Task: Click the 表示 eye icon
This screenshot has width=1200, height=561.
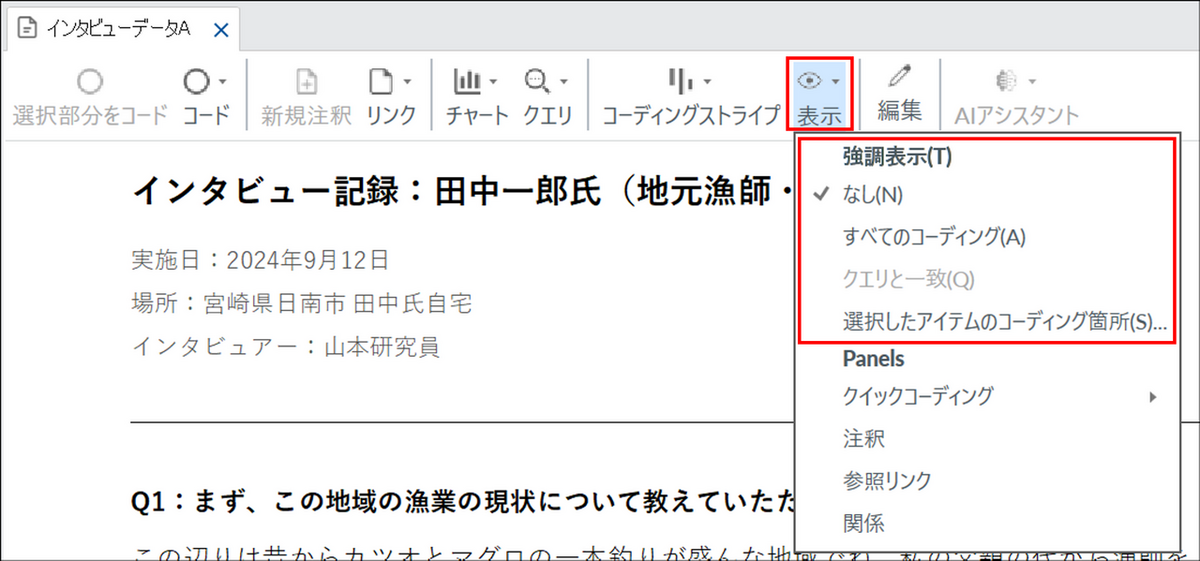Action: click(809, 80)
